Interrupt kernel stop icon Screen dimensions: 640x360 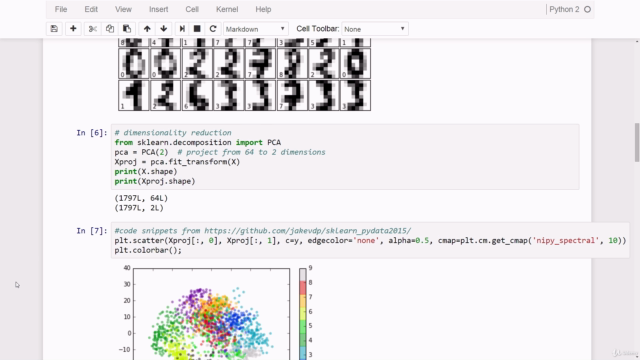click(197, 29)
